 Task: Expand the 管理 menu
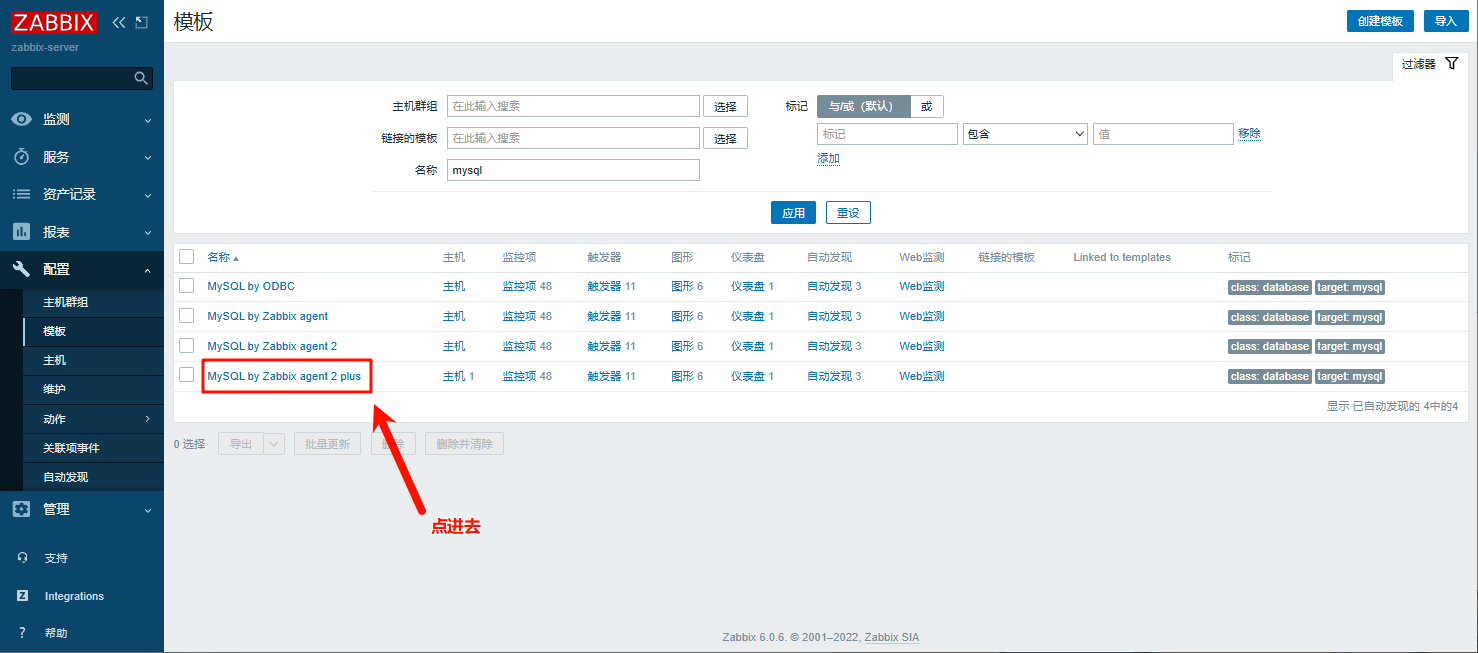[x=148, y=510]
